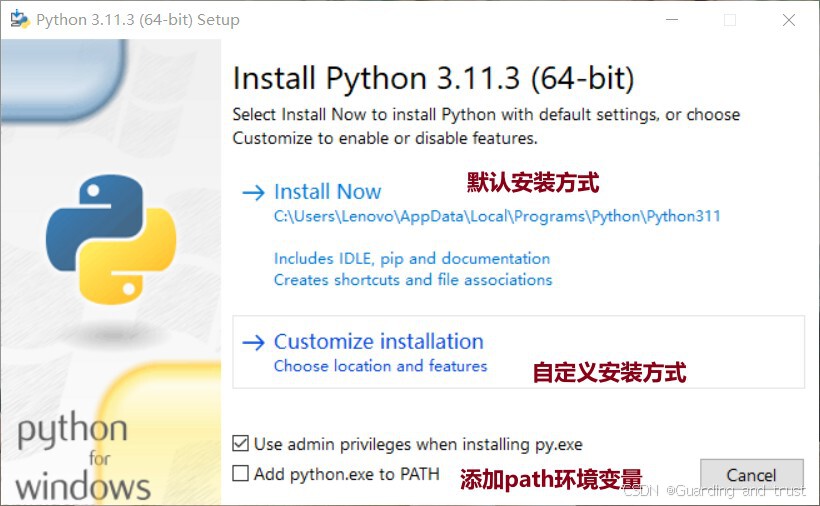This screenshot has width=820, height=506.
Task: Click the arrow icon beside Customize installation
Action: point(254,343)
